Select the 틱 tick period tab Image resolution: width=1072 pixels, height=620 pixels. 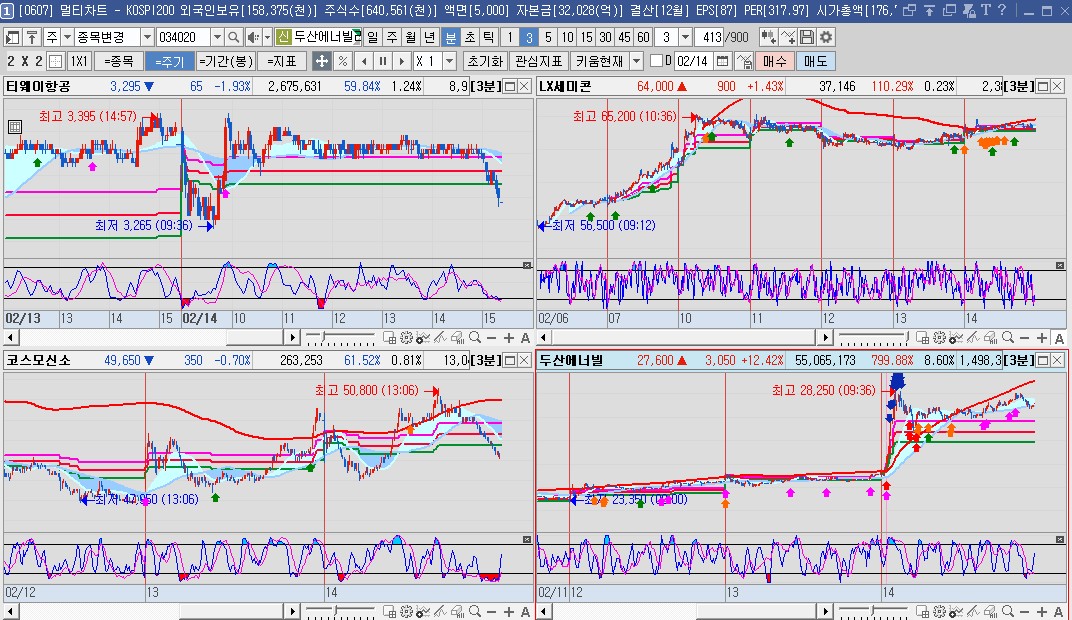tap(488, 37)
